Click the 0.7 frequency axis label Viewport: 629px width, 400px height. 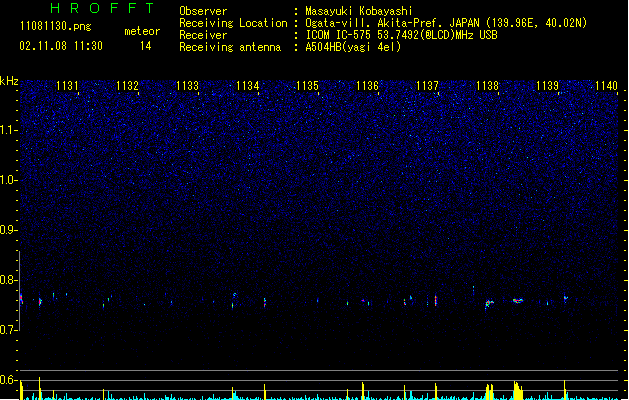click(8, 330)
